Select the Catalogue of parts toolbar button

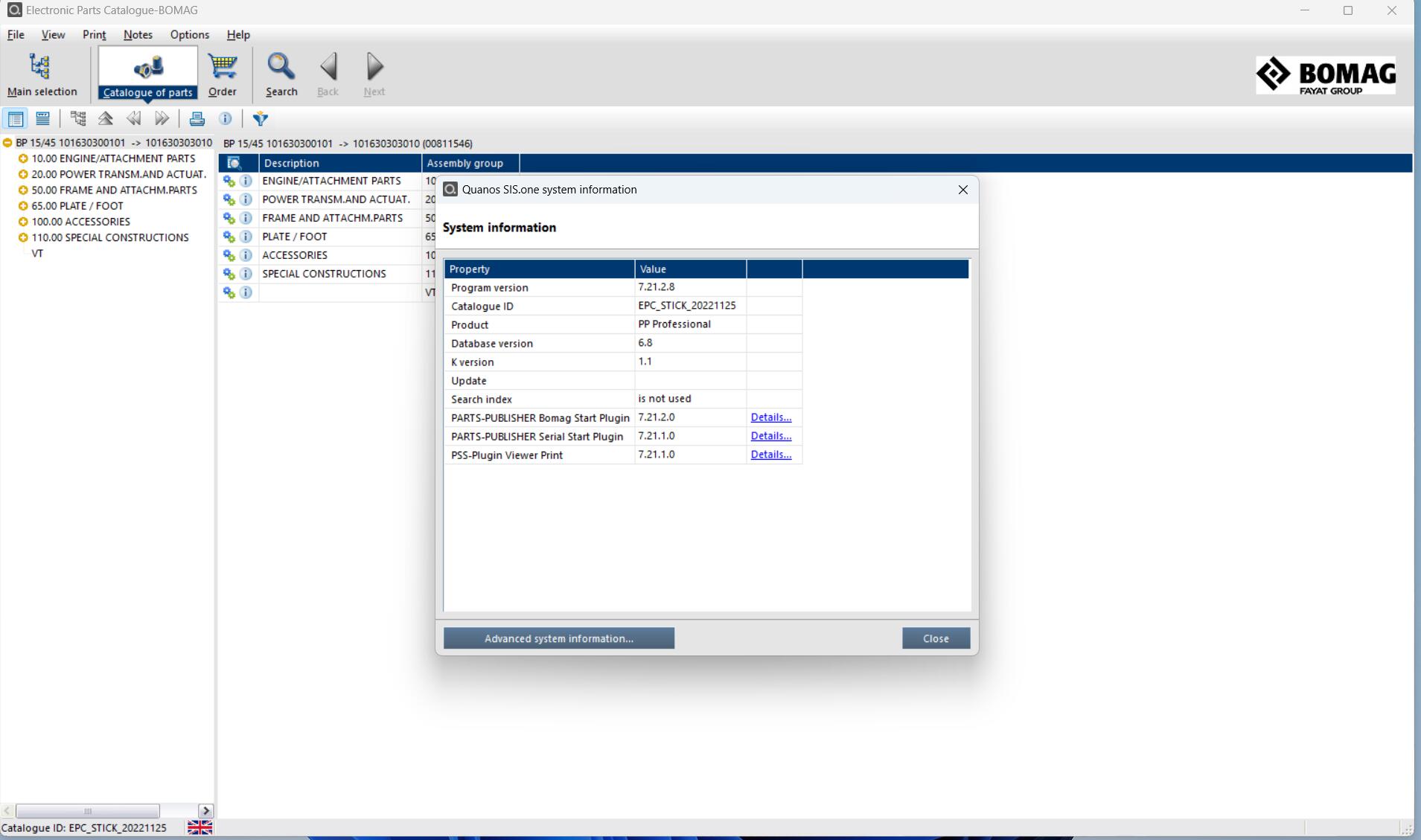[147, 74]
